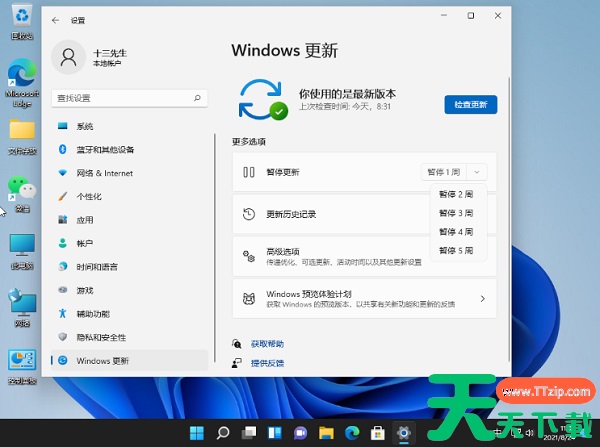Open 系统 settings category
This screenshot has width=600, height=447.
point(129,126)
